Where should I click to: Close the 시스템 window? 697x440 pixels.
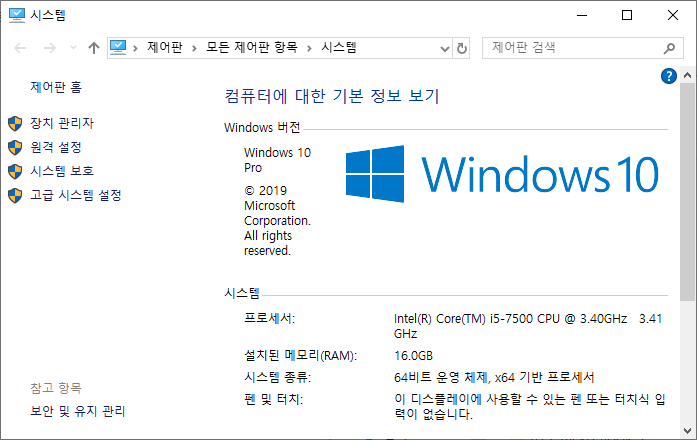tap(673, 15)
